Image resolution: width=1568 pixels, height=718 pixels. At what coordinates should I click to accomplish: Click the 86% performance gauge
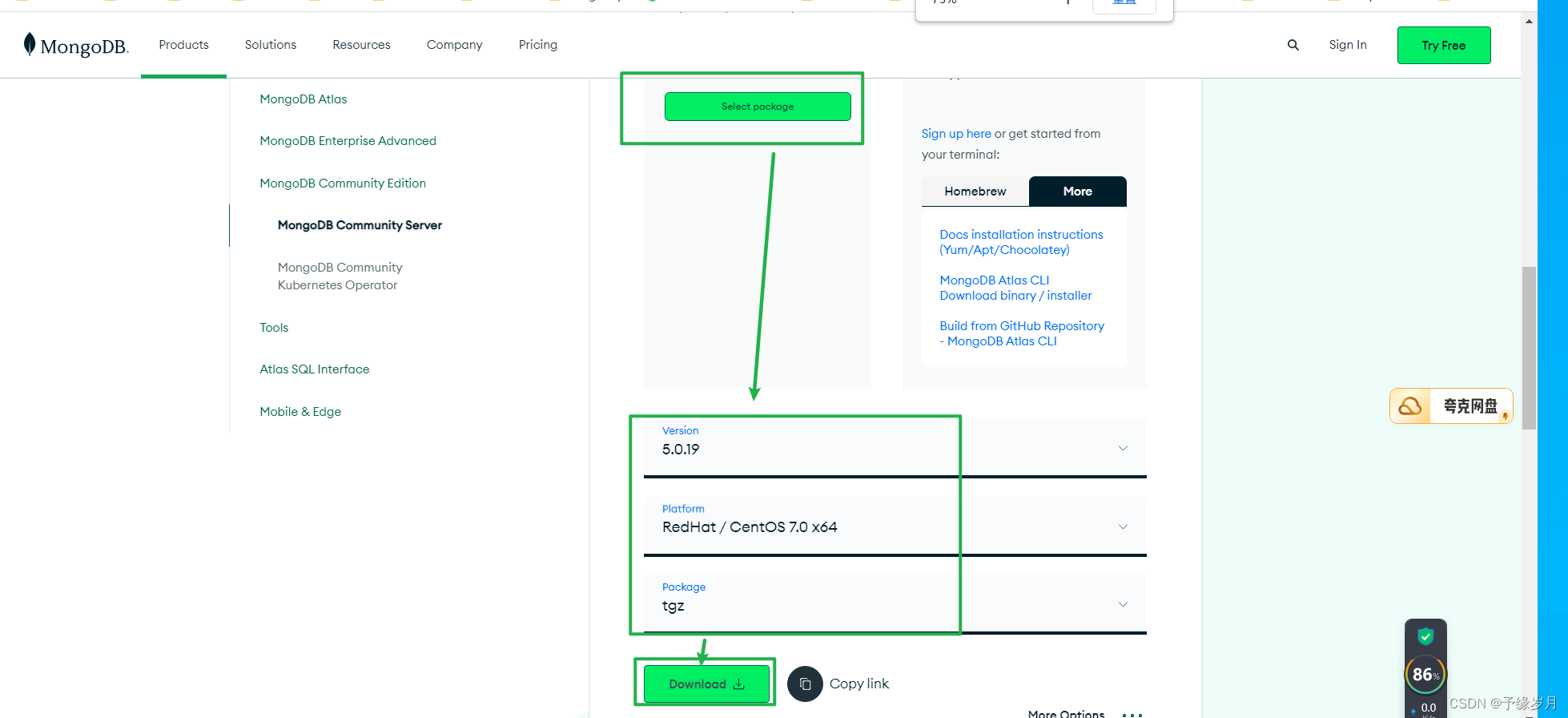coord(1425,675)
